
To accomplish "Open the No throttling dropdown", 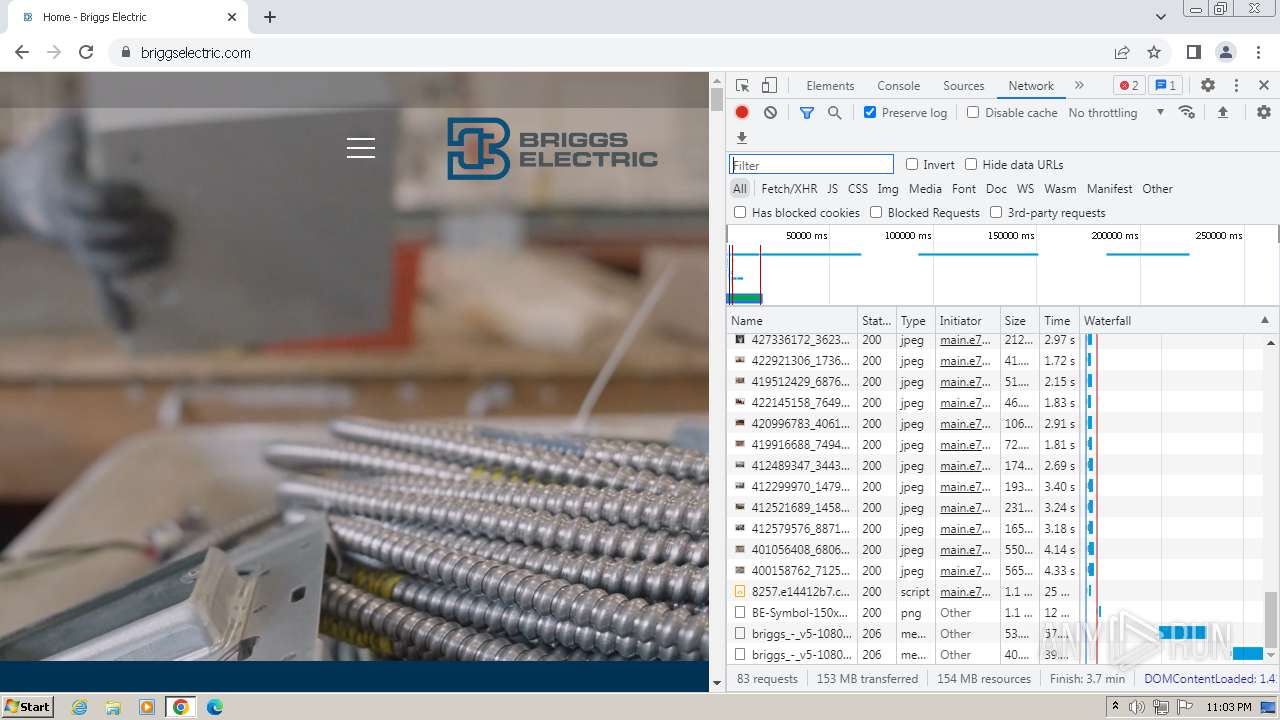I will (1116, 113).
